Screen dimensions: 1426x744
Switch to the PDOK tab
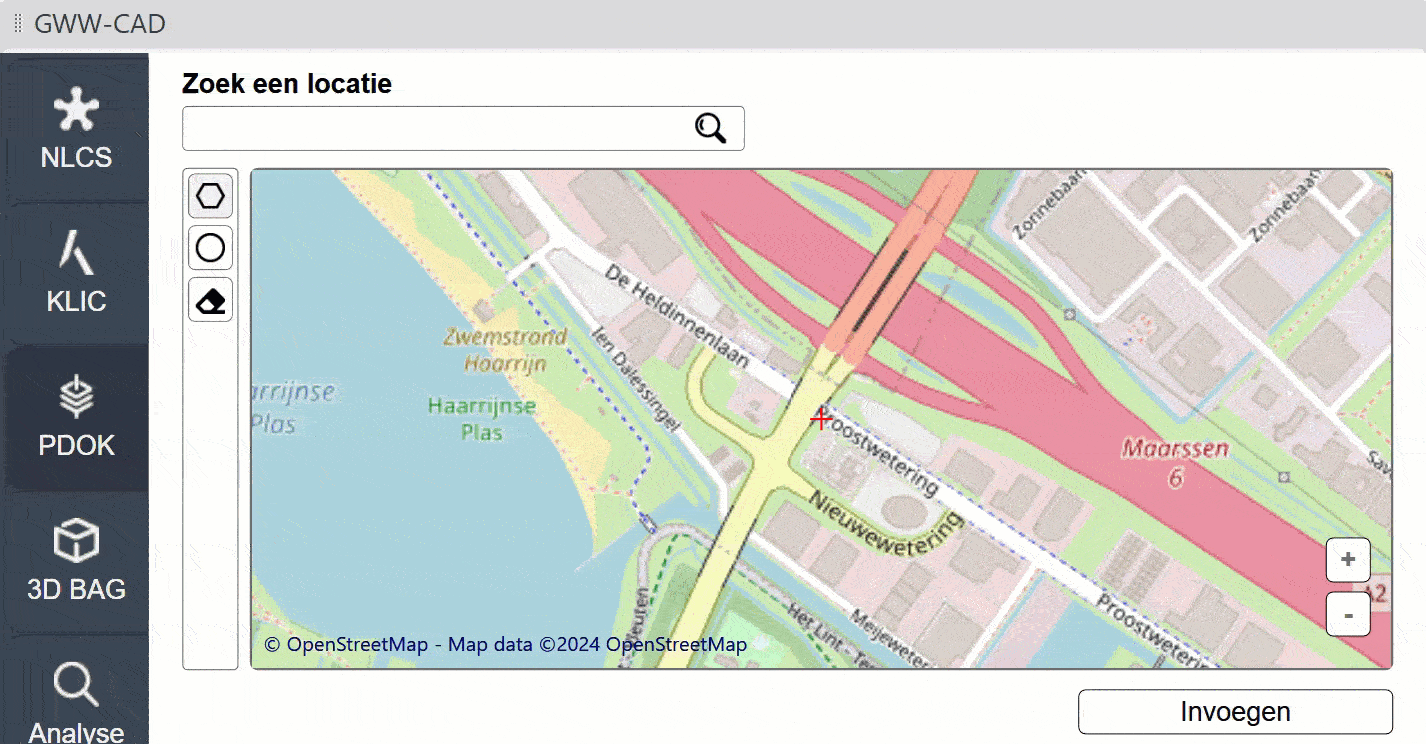[76, 418]
